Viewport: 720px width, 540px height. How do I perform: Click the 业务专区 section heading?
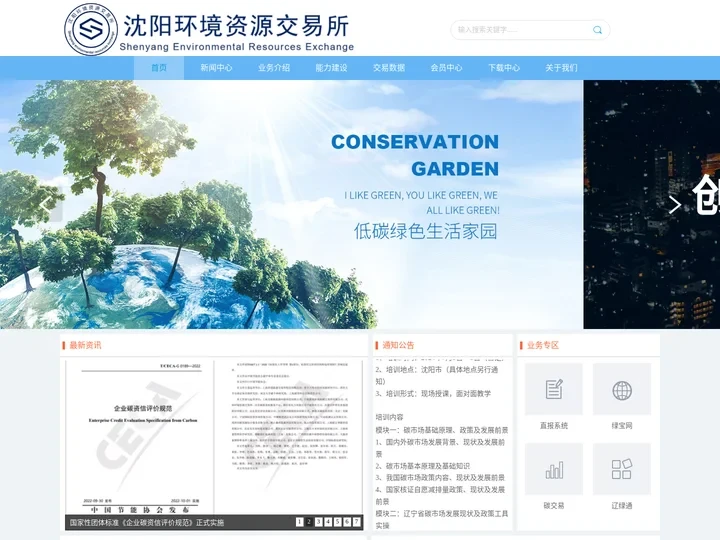(543, 345)
